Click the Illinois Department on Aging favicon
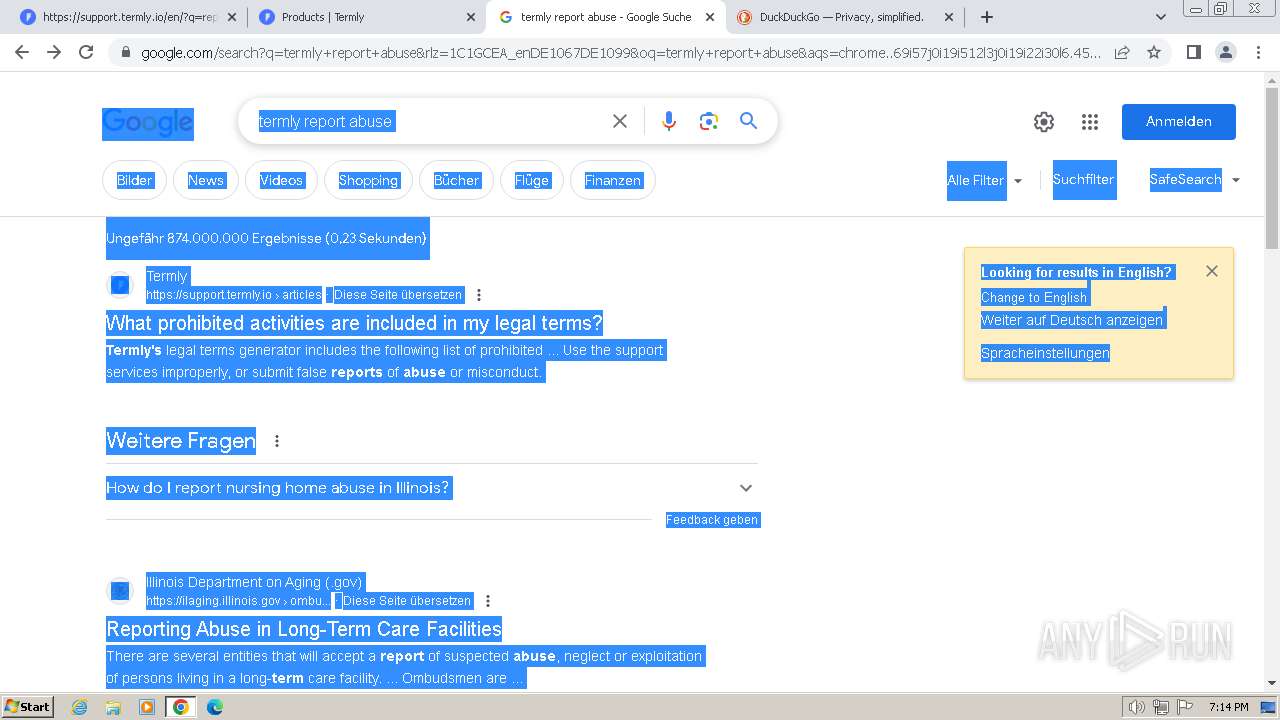 click(120, 591)
